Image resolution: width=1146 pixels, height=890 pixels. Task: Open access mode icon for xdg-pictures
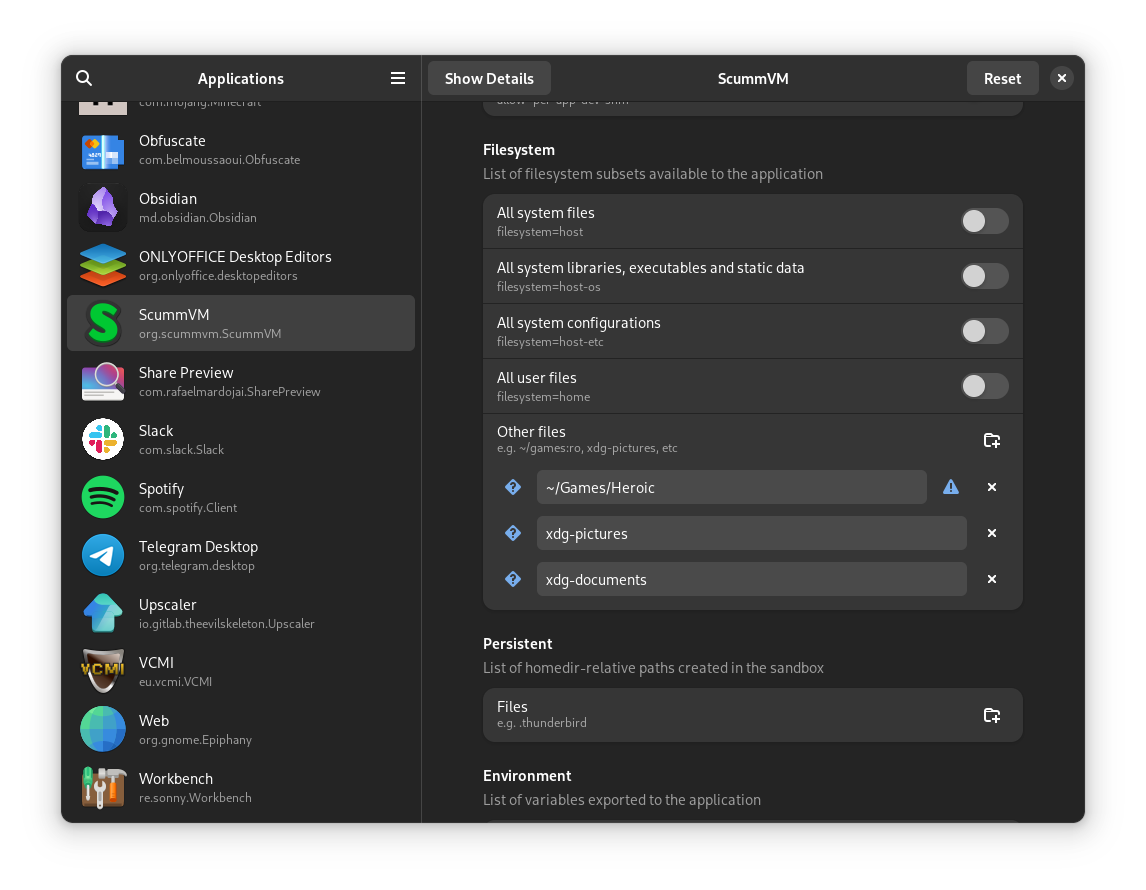[x=513, y=533]
